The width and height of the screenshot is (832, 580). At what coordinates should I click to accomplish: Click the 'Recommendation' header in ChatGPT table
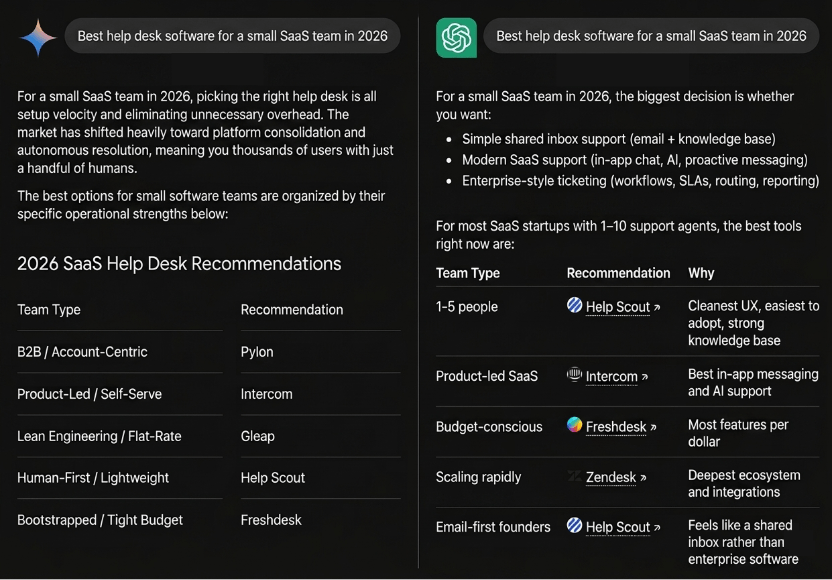coord(618,273)
